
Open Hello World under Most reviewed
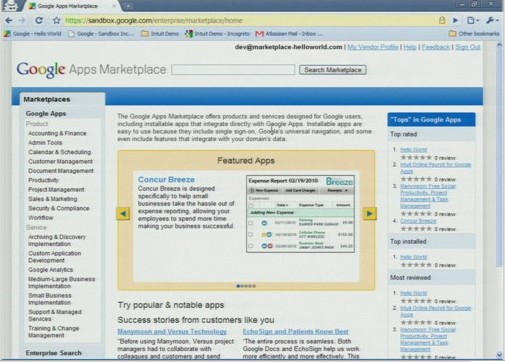[x=413, y=293]
